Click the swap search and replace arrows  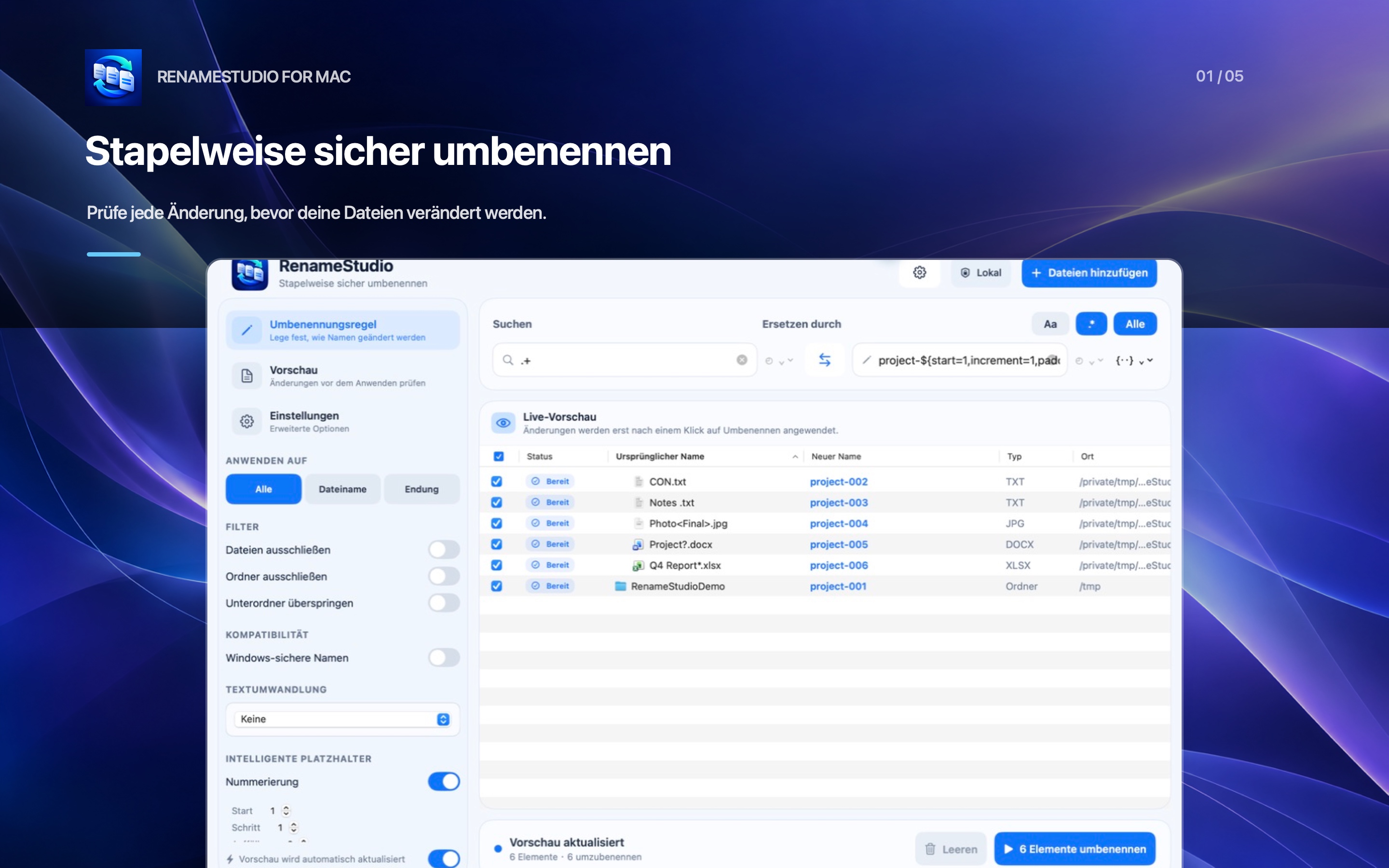coord(824,360)
